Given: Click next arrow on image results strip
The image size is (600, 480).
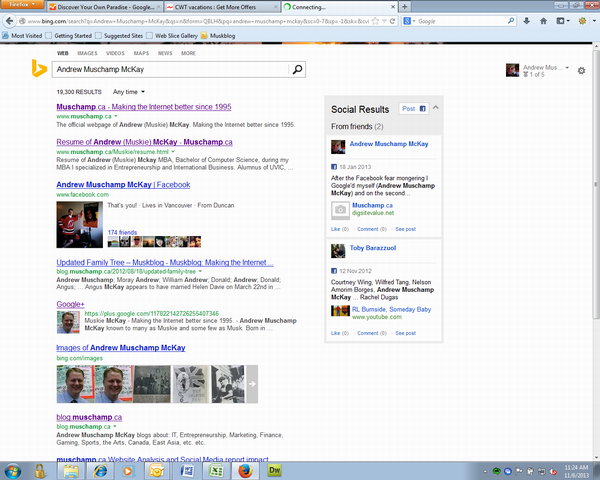Looking at the screenshot, I should tap(252, 384).
